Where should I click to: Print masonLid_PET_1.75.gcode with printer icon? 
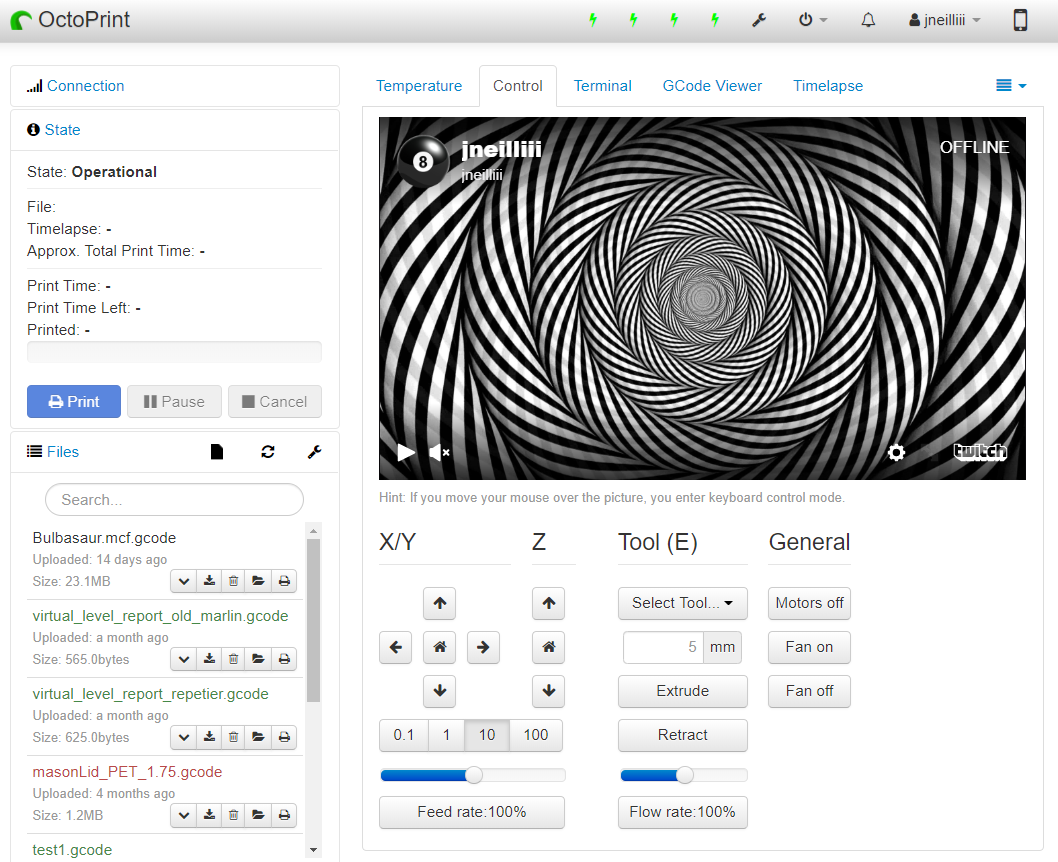pos(284,815)
